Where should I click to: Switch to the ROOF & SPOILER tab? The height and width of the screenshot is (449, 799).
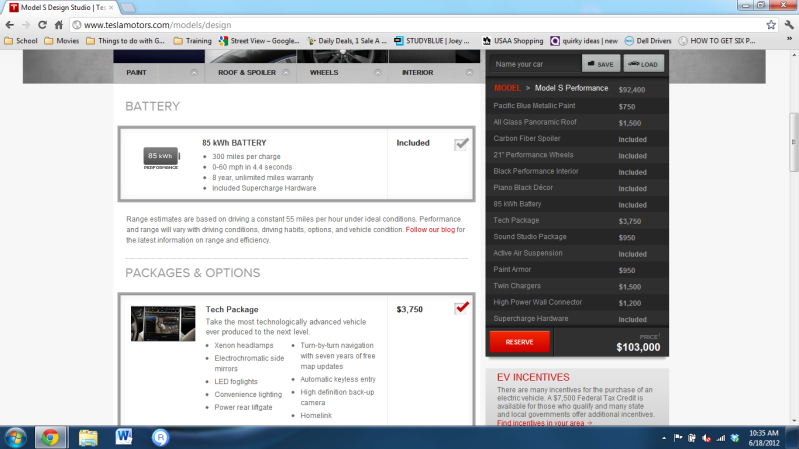click(247, 73)
